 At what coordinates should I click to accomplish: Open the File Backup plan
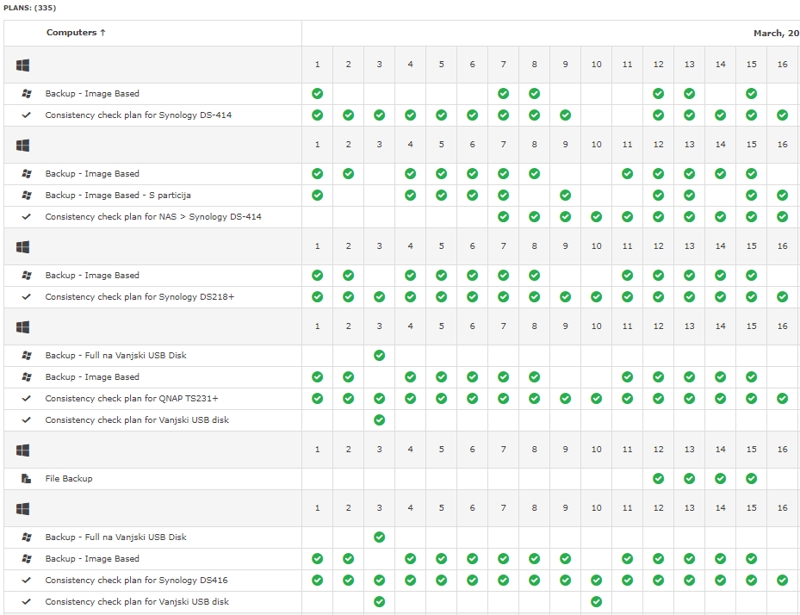69,479
